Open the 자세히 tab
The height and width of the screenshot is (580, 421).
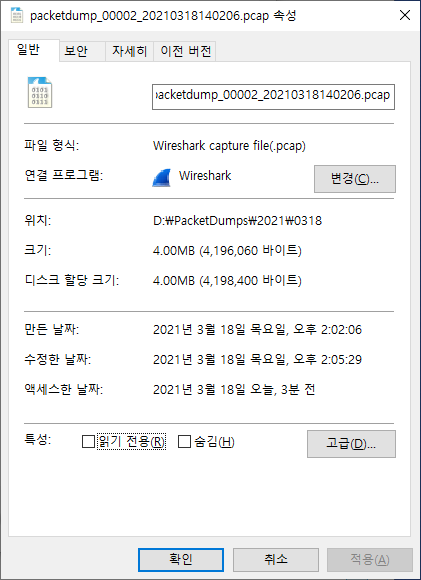[129, 51]
